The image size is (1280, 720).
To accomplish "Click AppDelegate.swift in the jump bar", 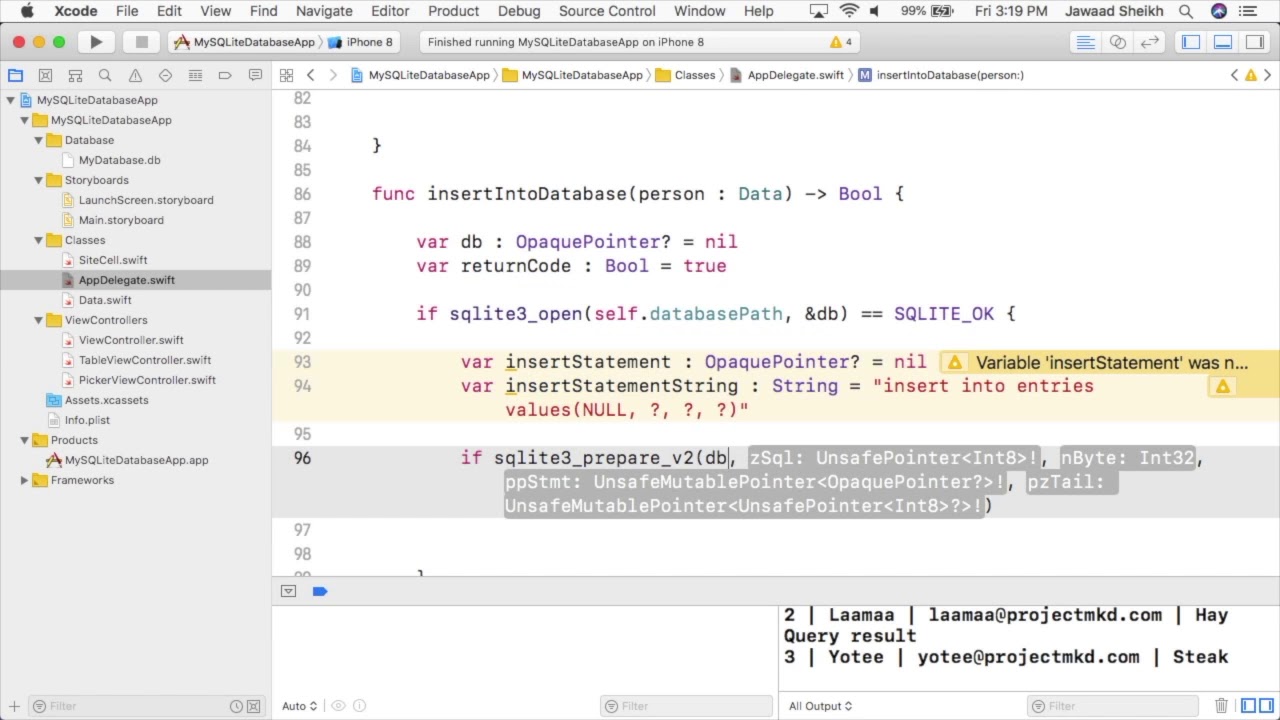I will [788, 75].
